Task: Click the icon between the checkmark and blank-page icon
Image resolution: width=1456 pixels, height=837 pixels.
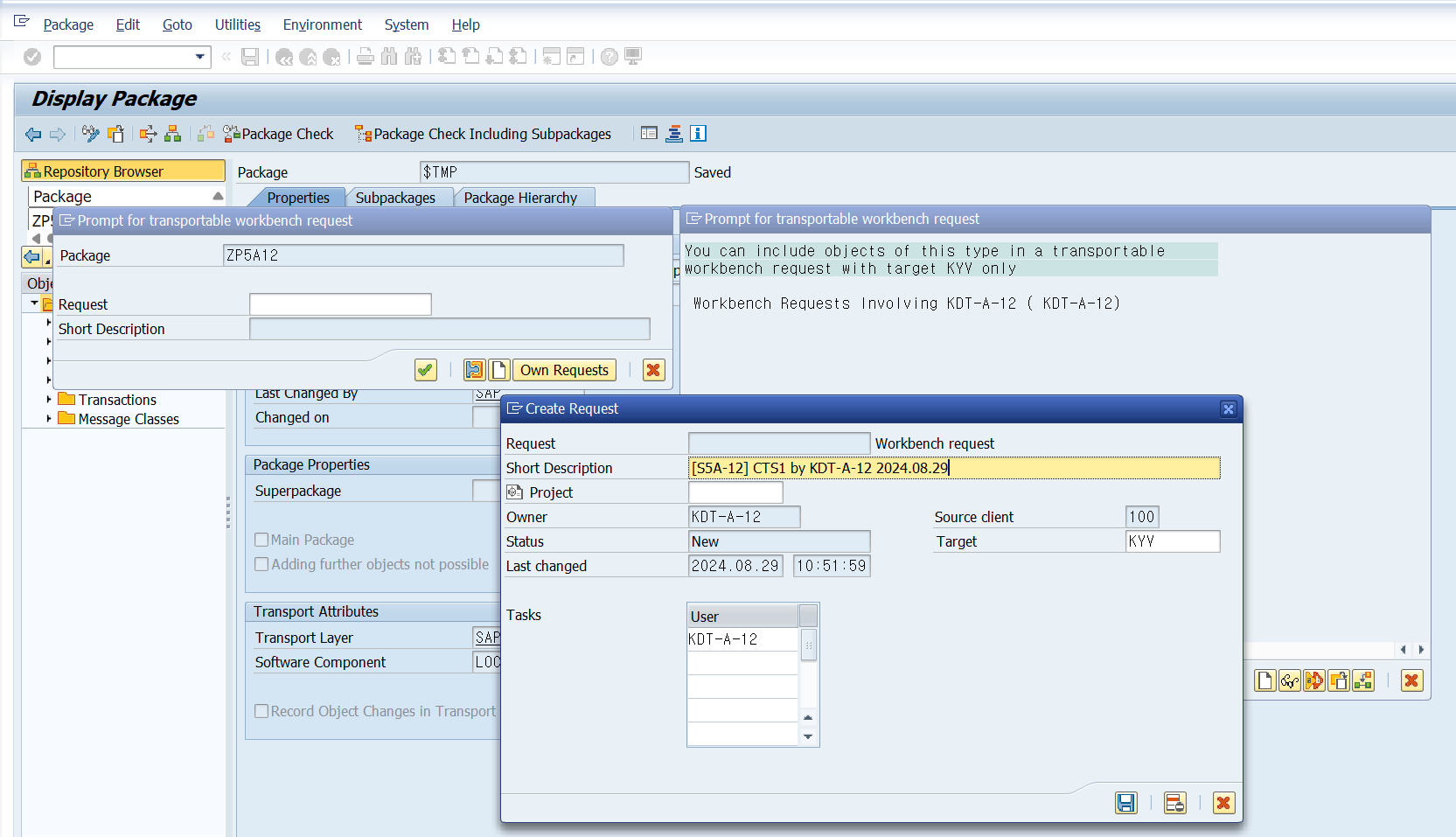Action: tap(474, 370)
